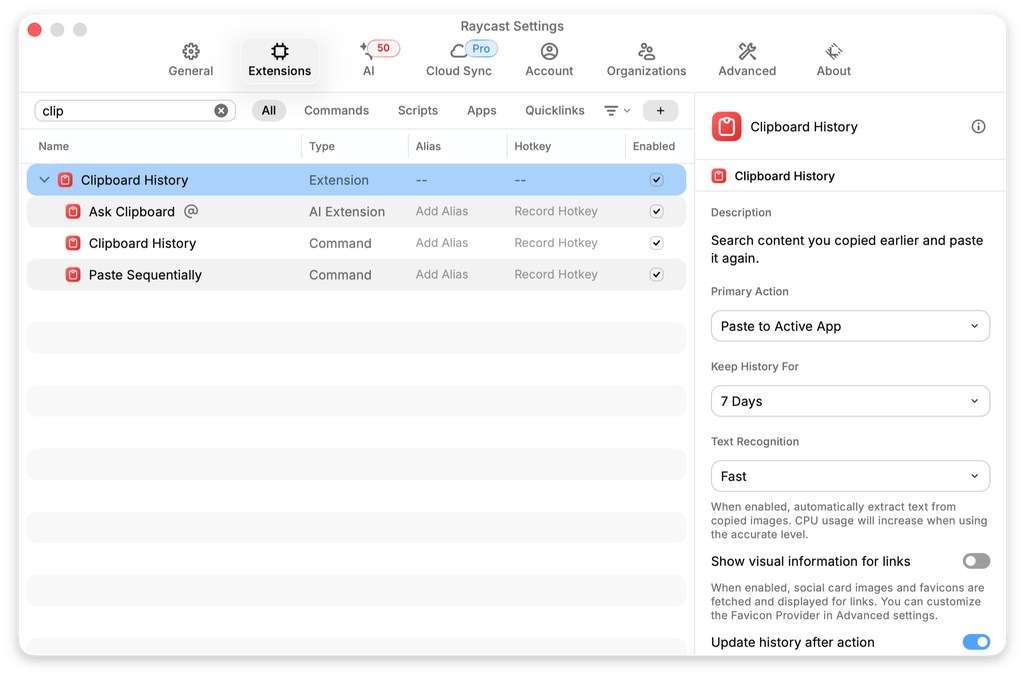1024x677 pixels.
Task: Click small Clipboard History icon in detail subheader
Action: [x=718, y=176]
